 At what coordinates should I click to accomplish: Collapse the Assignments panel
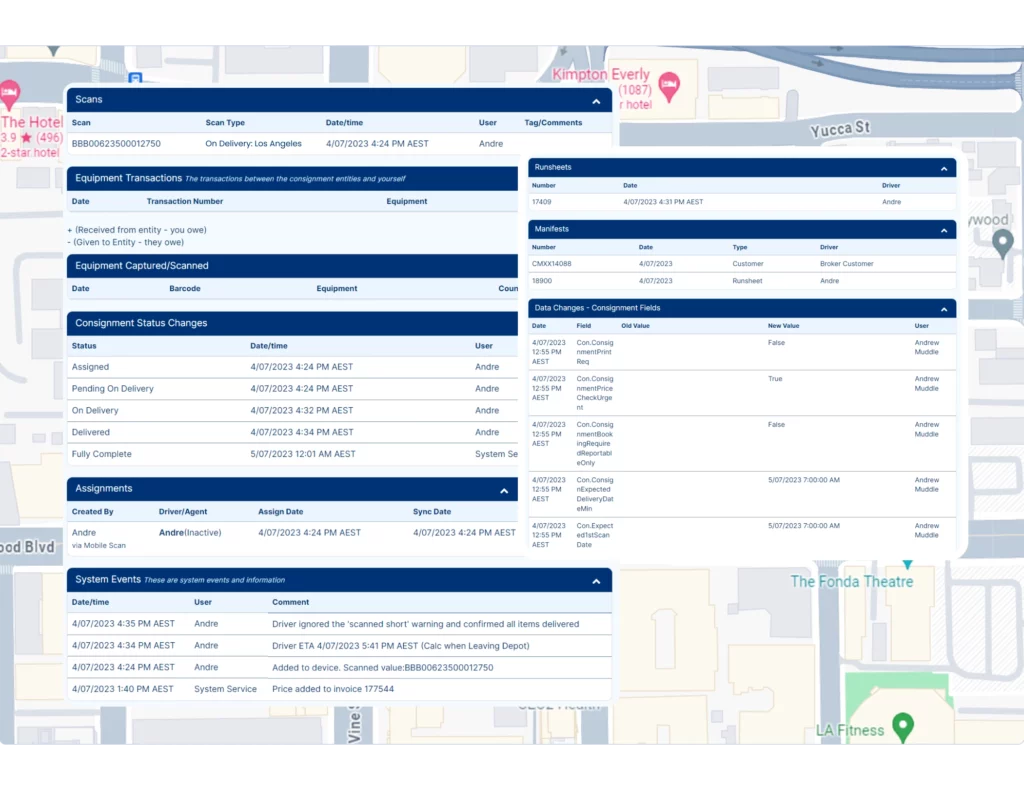[504, 489]
